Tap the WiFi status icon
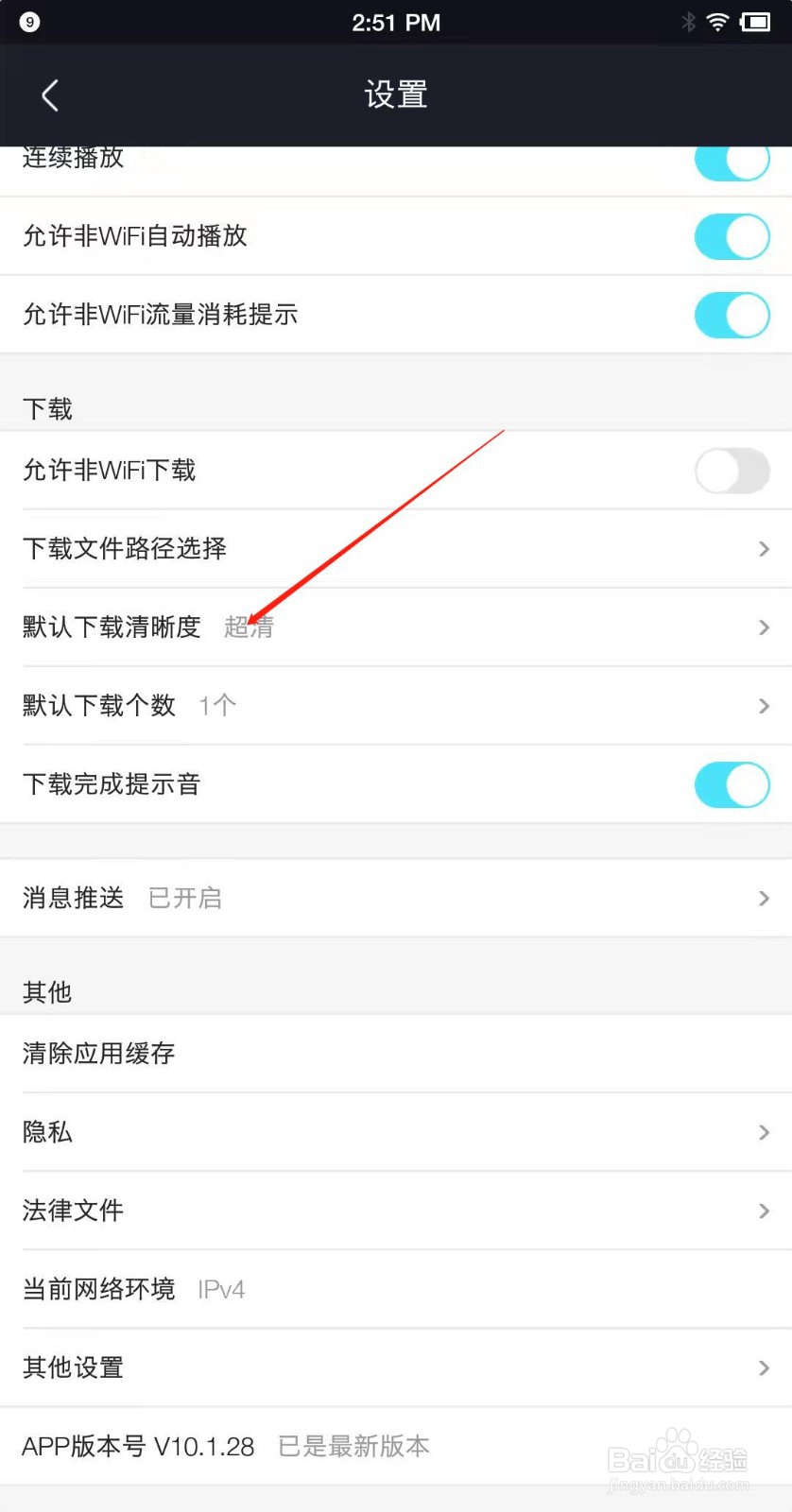 tap(718, 22)
